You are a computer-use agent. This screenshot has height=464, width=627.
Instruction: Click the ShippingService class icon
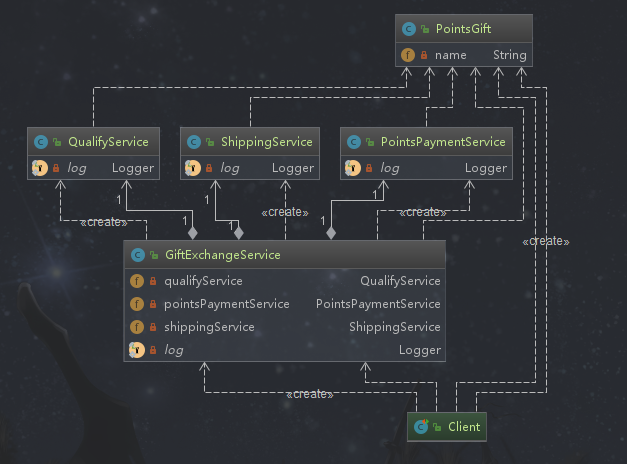coord(192,142)
